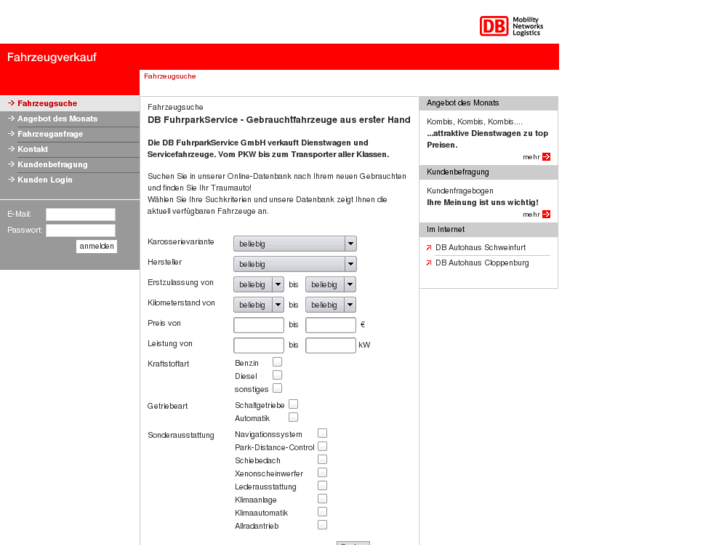The image size is (727, 545).
Task: Click mehr link under Angebot des Monats
Action: coord(531,157)
